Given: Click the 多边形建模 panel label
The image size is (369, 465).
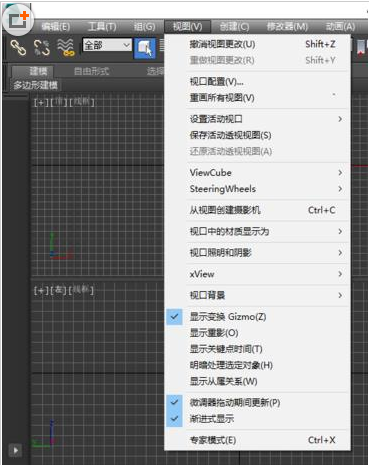Looking at the screenshot, I should click(x=36, y=85).
